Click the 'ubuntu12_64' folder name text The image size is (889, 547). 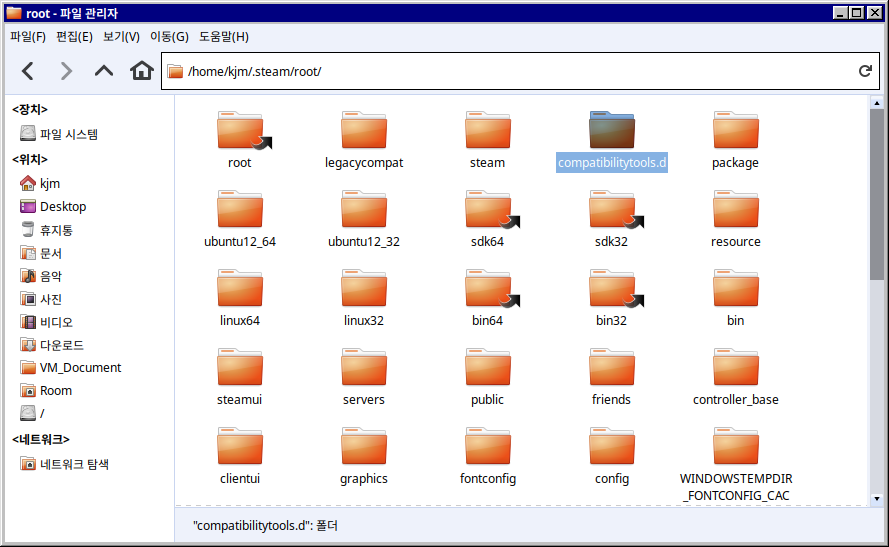click(x=240, y=241)
